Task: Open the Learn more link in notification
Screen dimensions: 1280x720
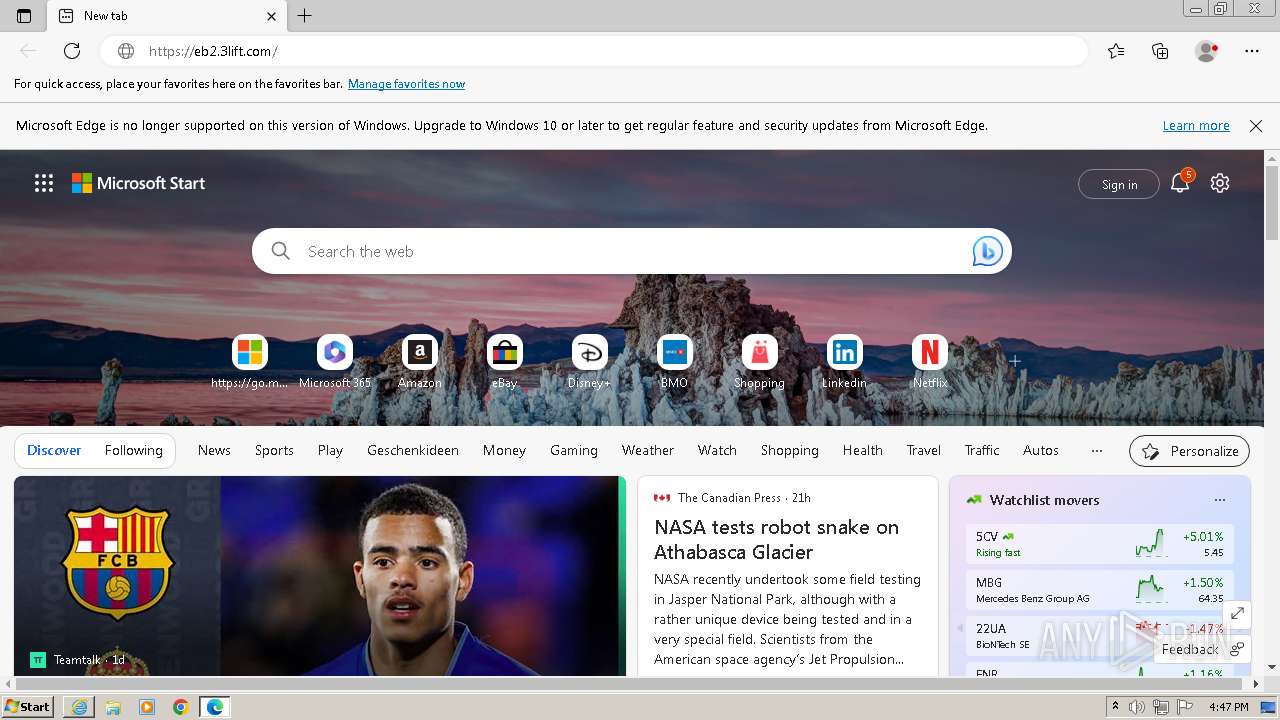Action: point(1196,126)
